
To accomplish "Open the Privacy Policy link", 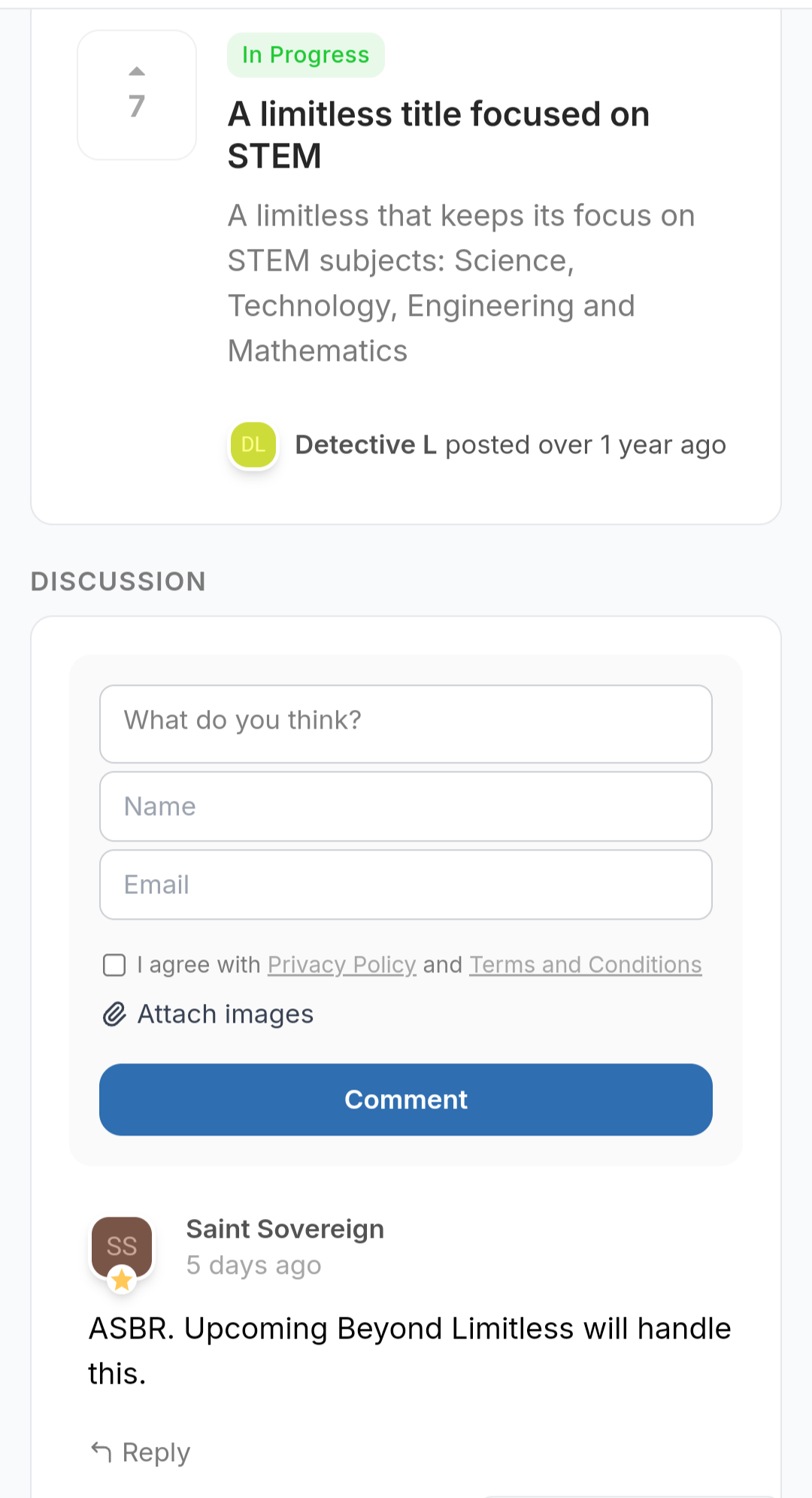I will point(342,965).
